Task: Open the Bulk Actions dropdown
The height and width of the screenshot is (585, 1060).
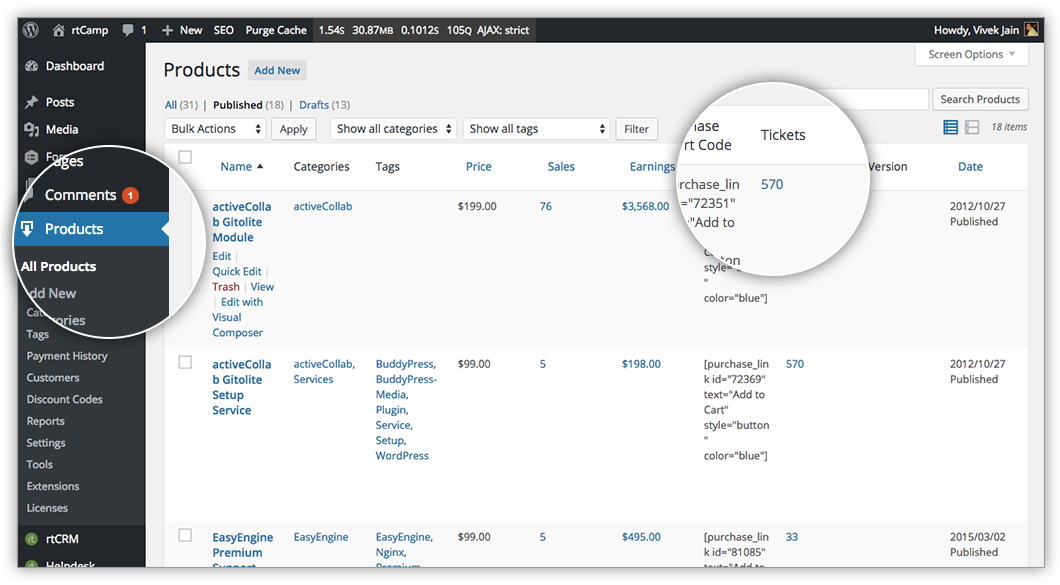Action: [215, 129]
